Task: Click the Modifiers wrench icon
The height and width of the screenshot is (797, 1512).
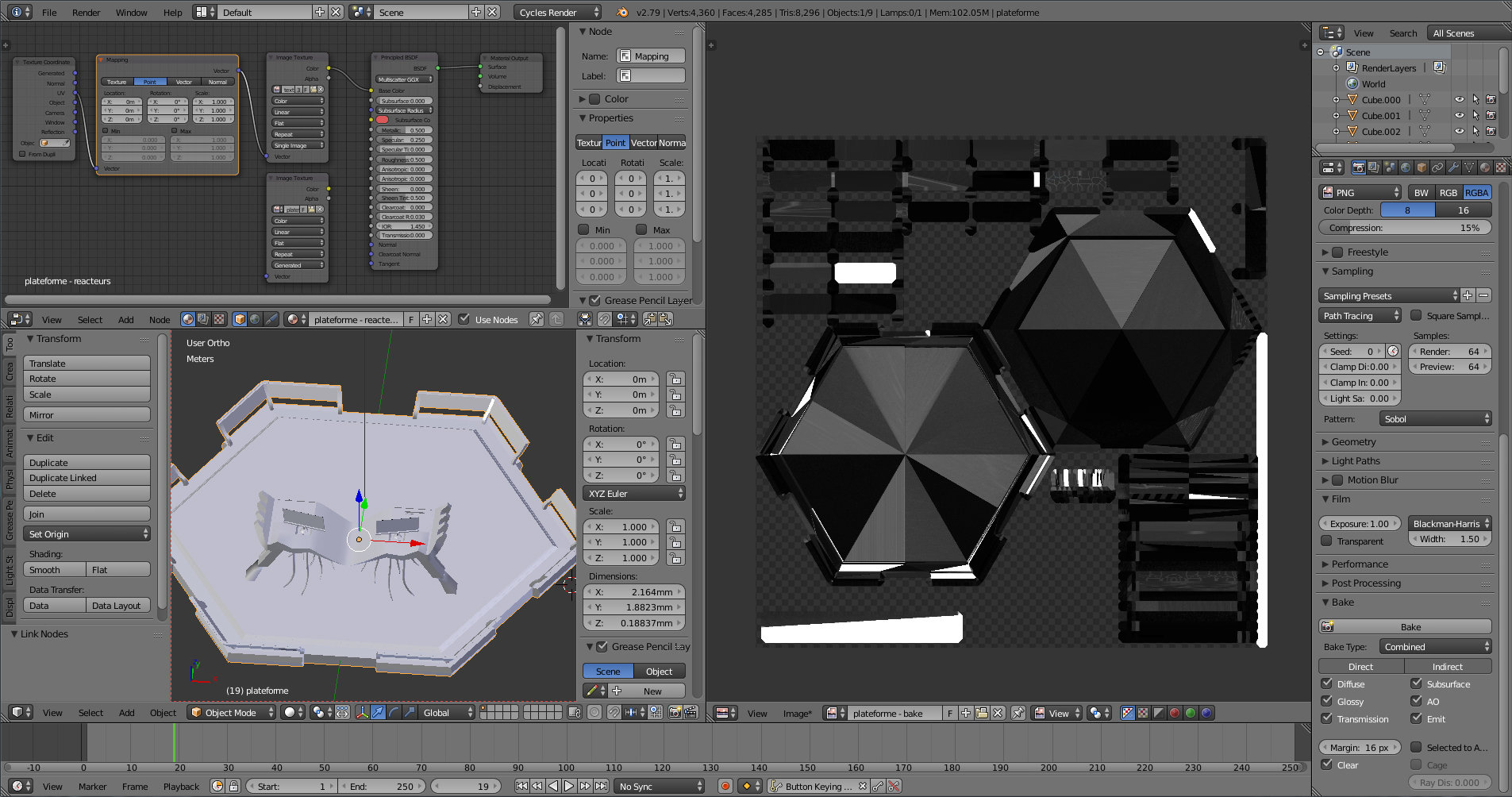Action: tap(1453, 167)
